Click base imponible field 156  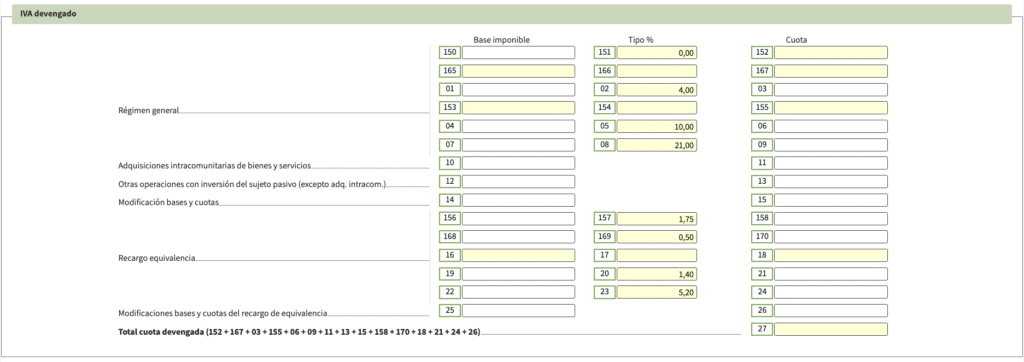tap(519, 219)
